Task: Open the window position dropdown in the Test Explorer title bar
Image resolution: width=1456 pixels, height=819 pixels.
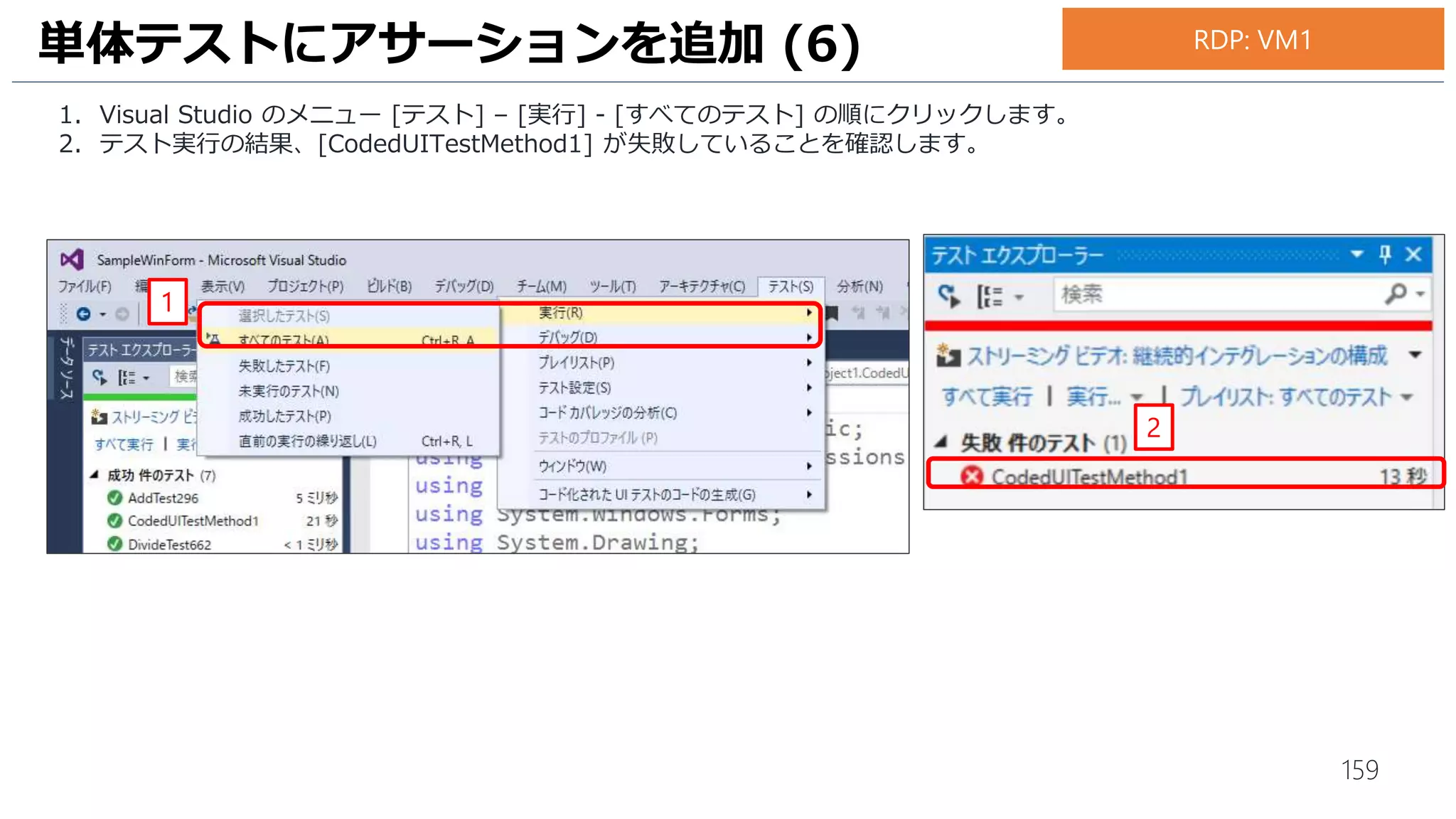Action: point(1357,253)
